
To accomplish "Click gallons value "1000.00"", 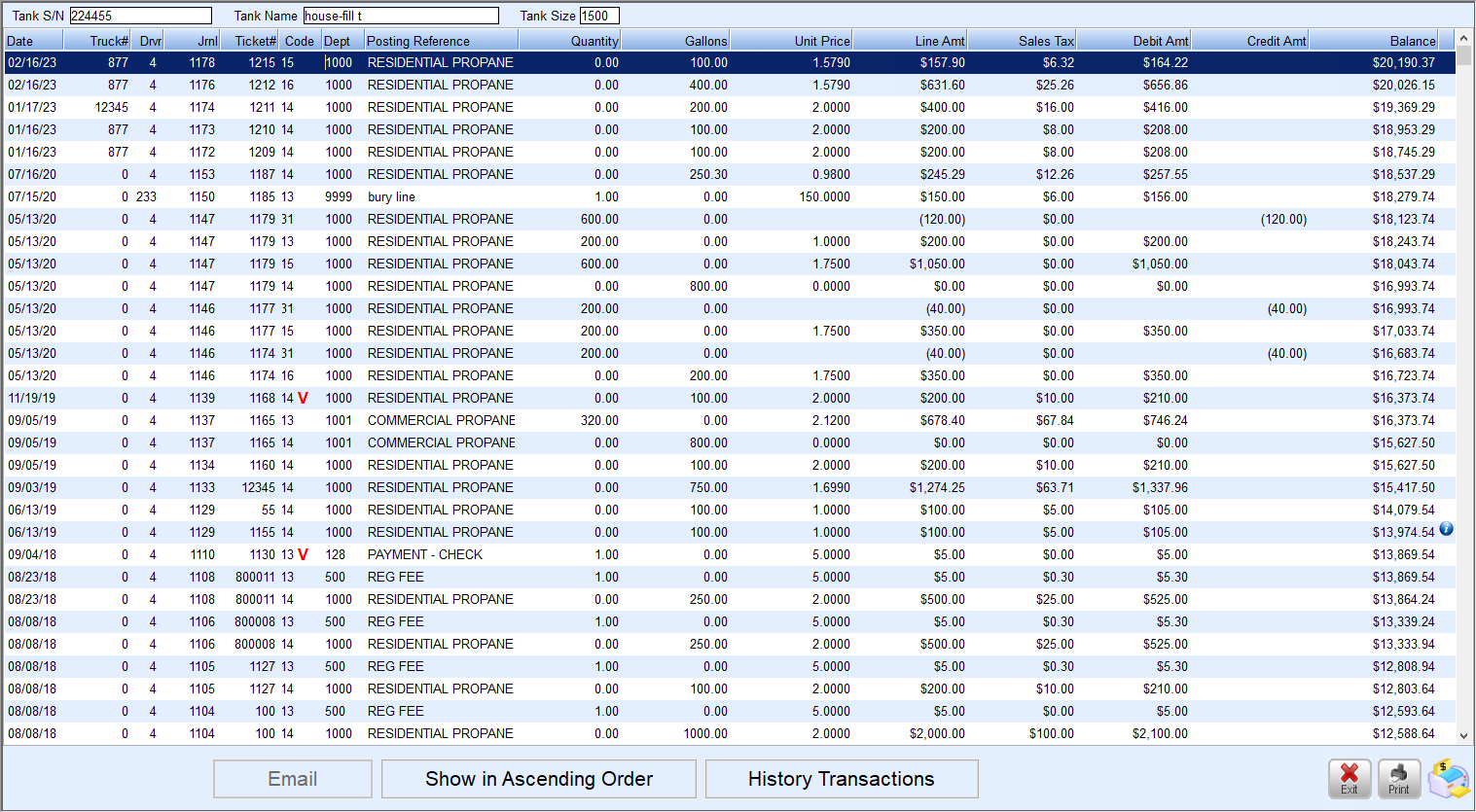I will (705, 733).
